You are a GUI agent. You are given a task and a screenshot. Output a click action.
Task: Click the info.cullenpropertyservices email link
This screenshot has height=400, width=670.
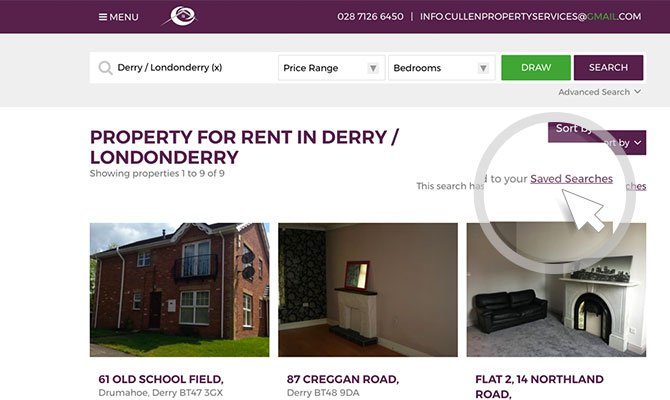[530, 17]
